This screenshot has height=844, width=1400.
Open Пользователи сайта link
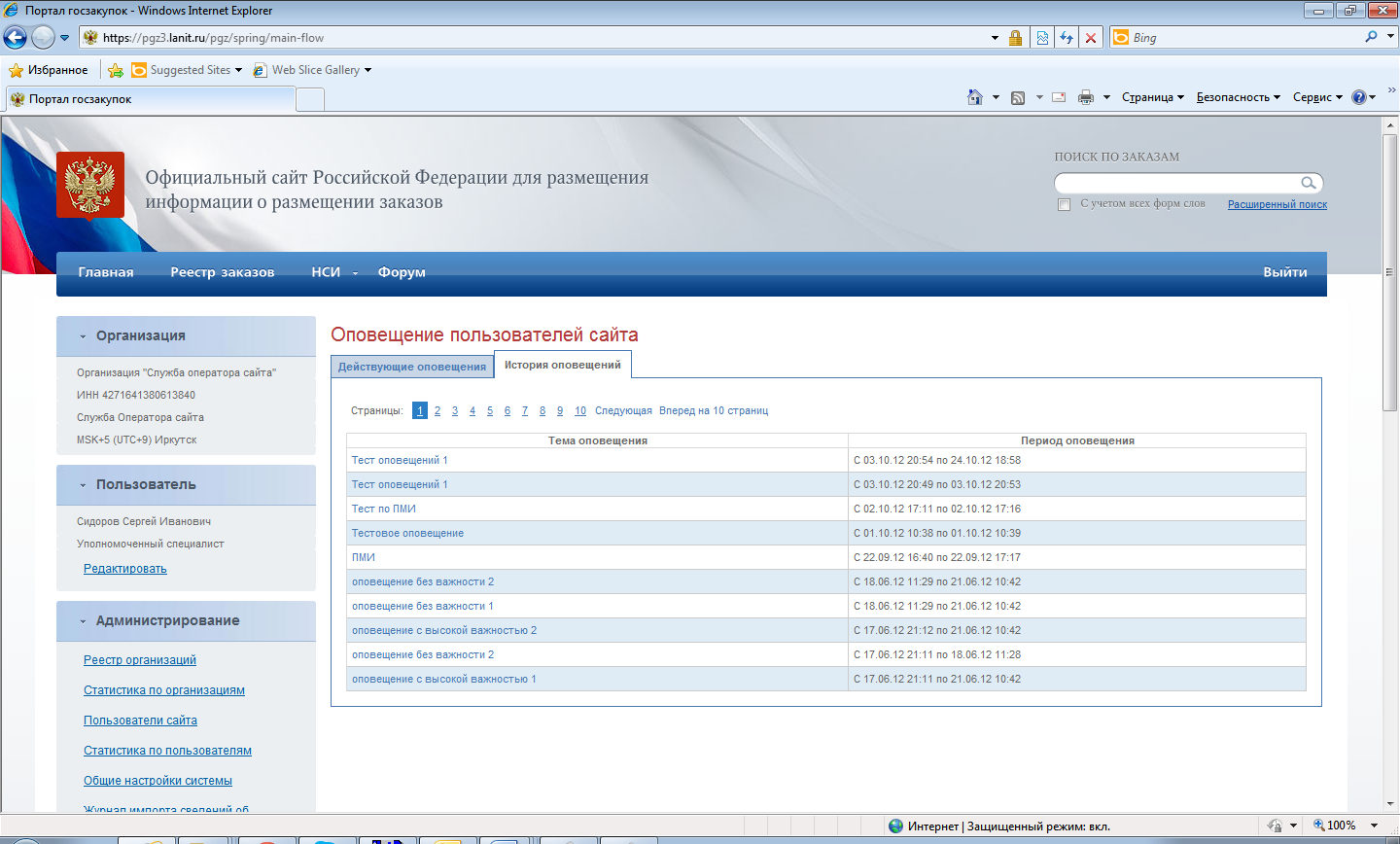tap(140, 721)
